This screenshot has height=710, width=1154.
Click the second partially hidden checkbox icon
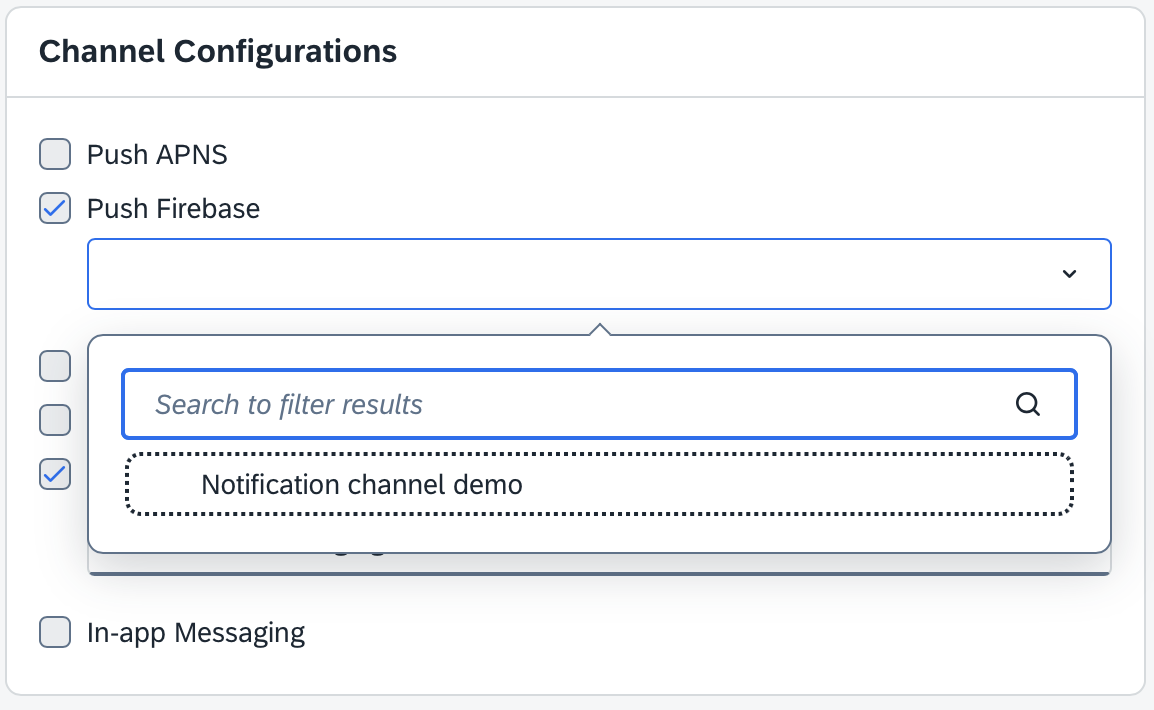tap(55, 420)
